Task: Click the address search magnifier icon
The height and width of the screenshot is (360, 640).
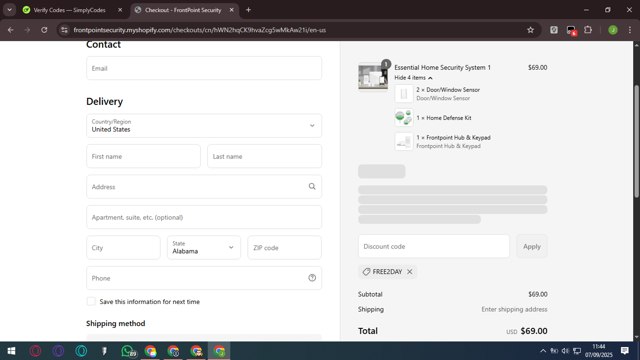Action: (312, 187)
